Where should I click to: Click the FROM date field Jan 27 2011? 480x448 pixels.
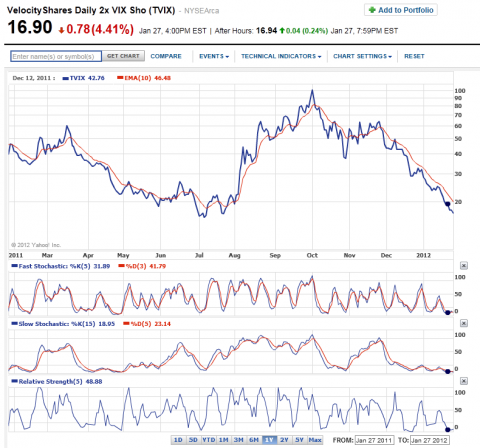(x=374, y=440)
